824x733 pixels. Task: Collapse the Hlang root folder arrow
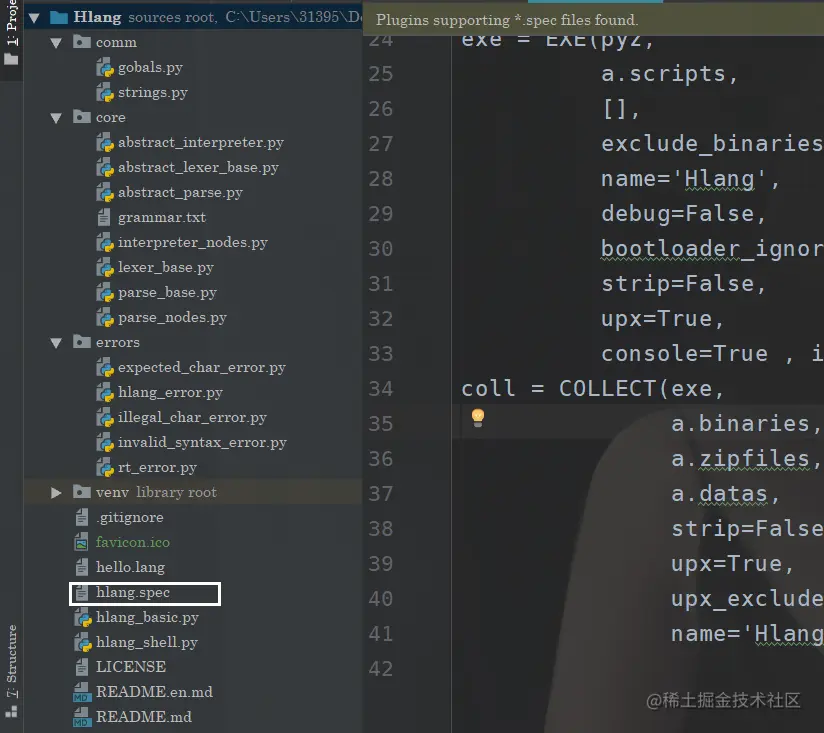pyautogui.click(x=34, y=18)
